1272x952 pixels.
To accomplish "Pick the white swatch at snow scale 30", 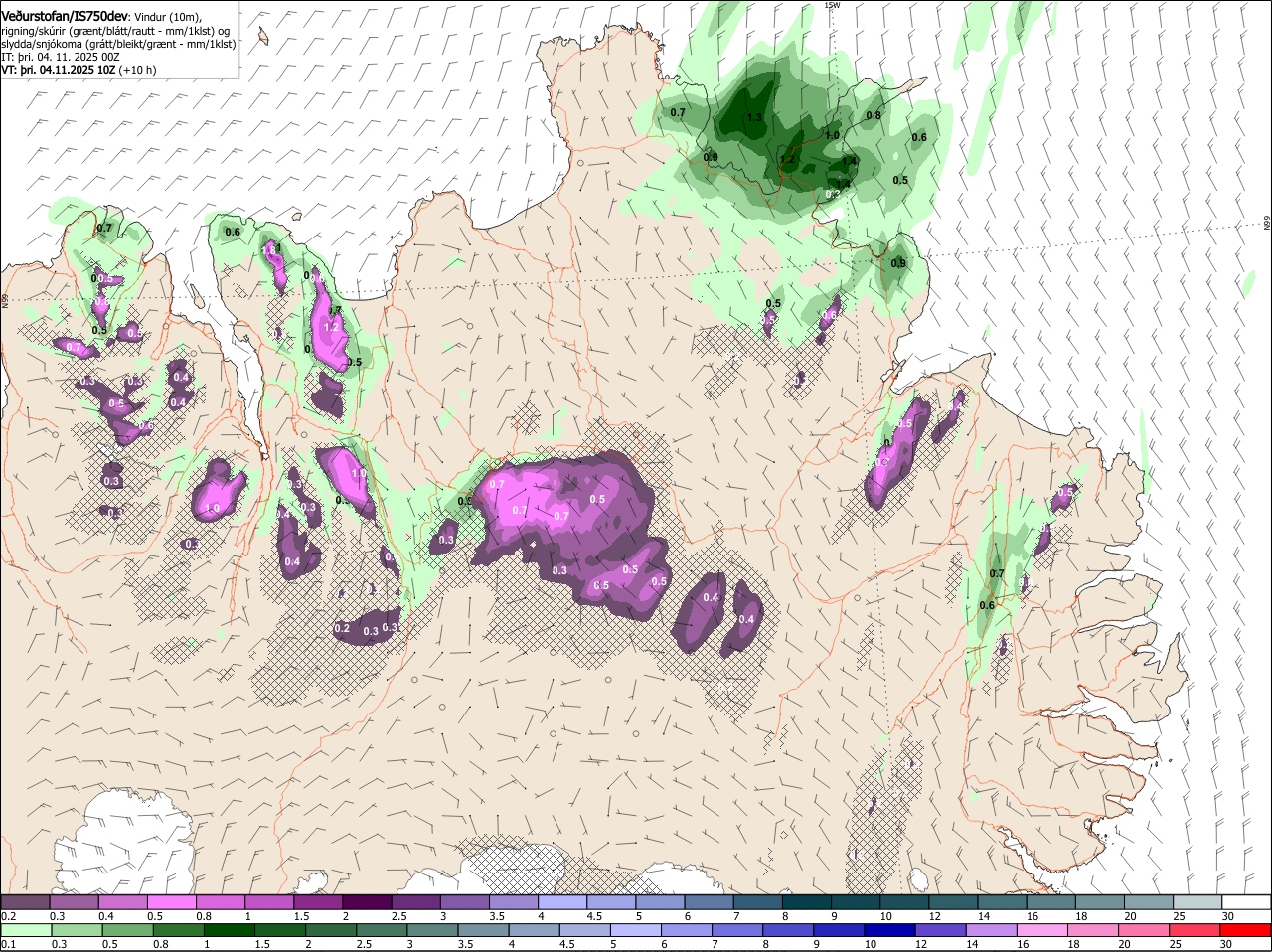I will tap(1246, 902).
